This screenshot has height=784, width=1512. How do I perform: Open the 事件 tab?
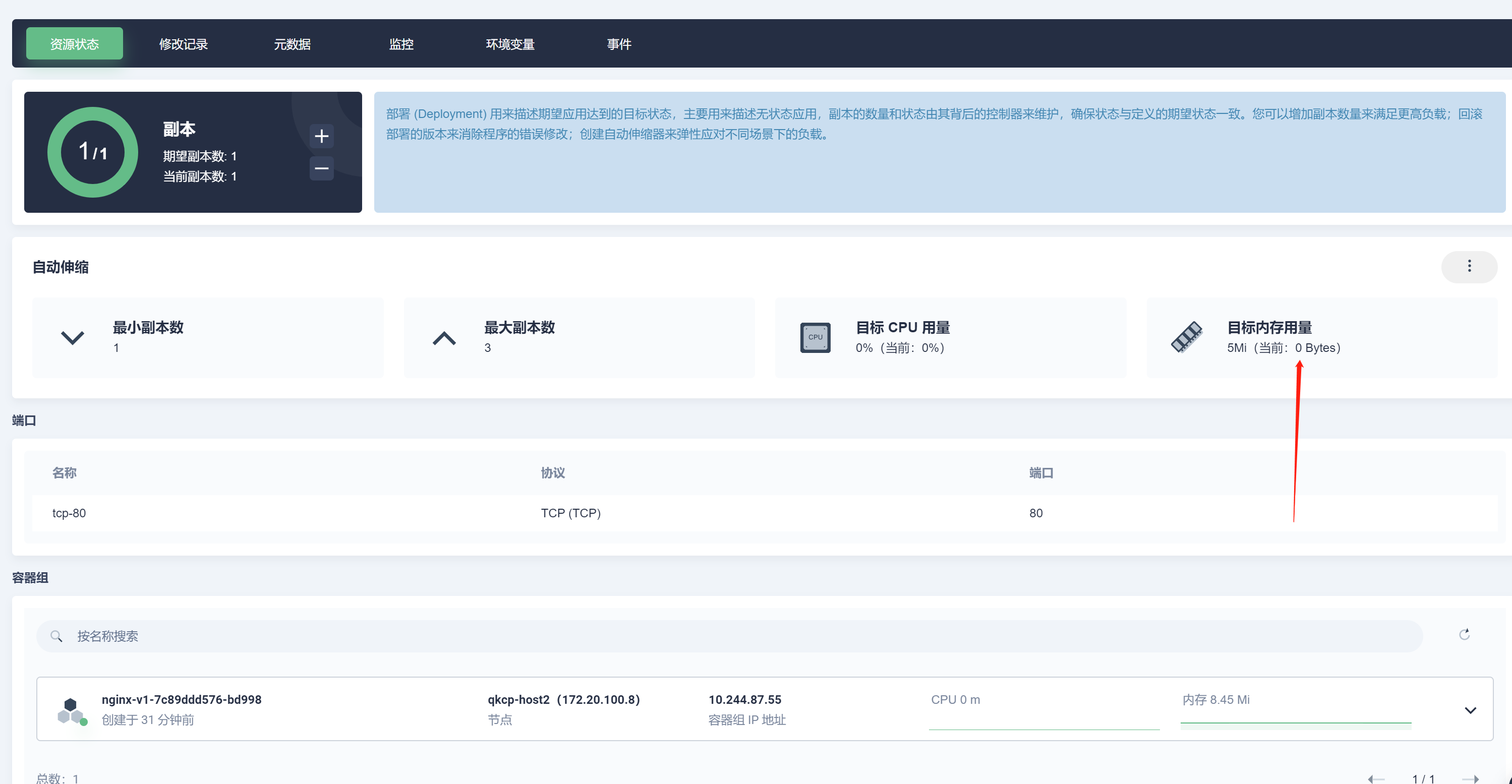[619, 43]
